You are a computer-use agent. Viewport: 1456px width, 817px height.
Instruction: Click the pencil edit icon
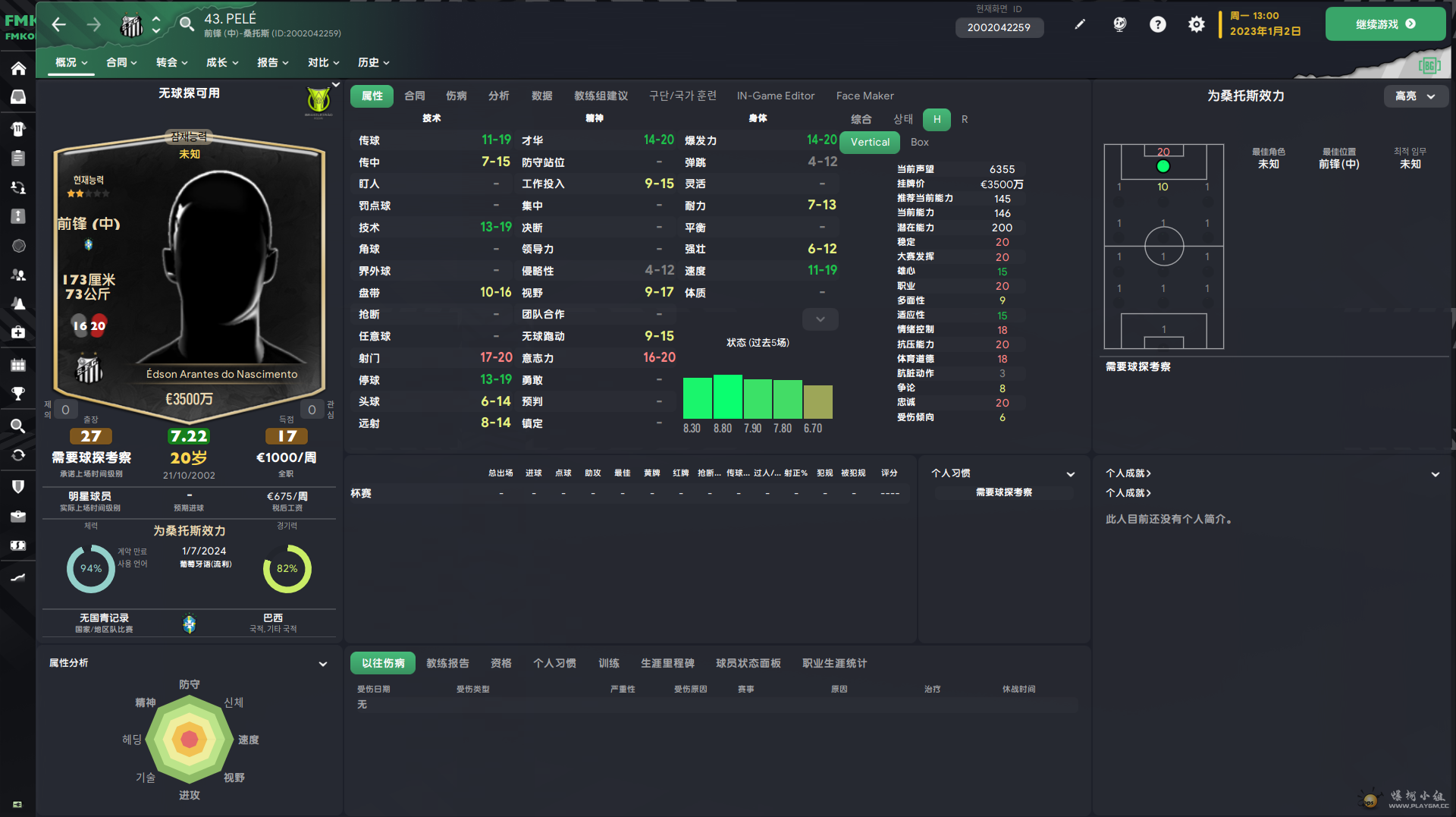[x=1080, y=24]
